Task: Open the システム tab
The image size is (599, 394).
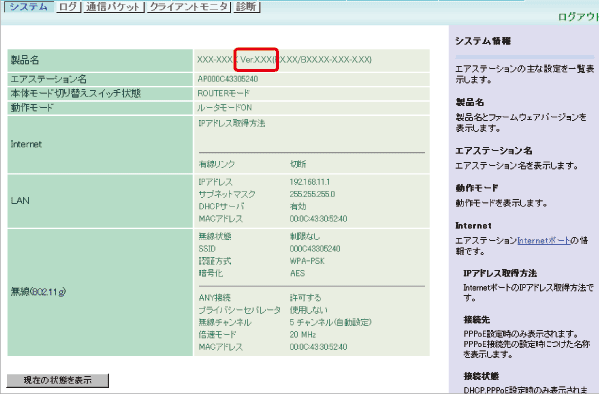Action: [29, 6]
